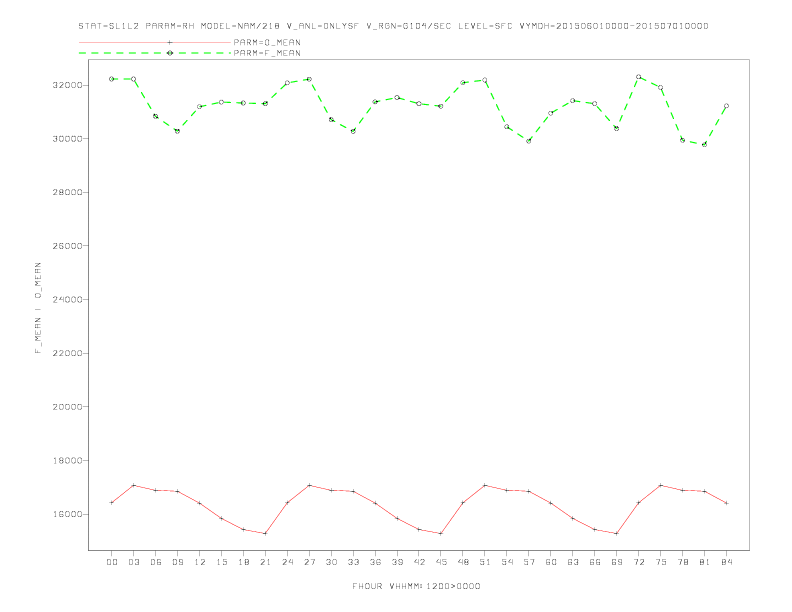Click the green F_MEAN data point at hour 84
The width and height of the screenshot is (792, 612).
[x=726, y=106]
